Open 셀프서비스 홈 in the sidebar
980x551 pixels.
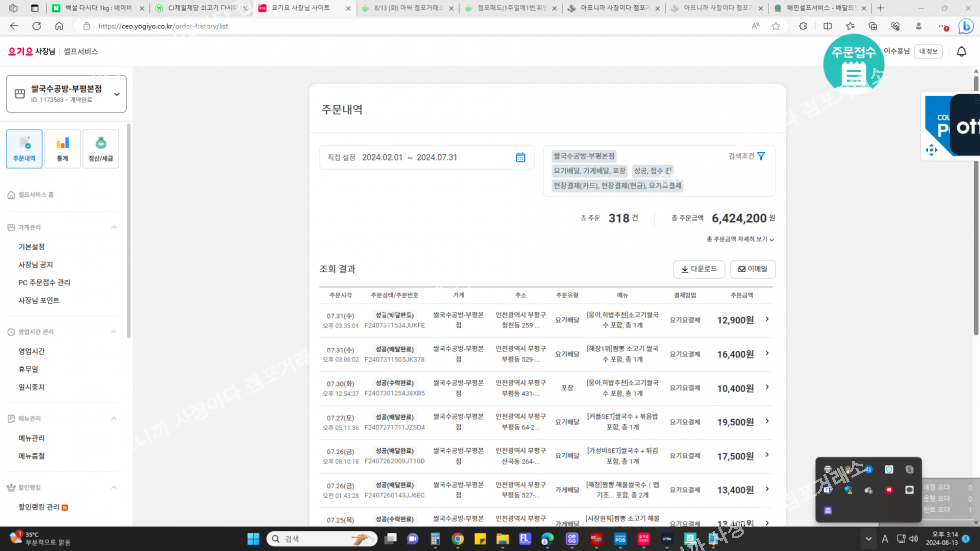[36, 195]
